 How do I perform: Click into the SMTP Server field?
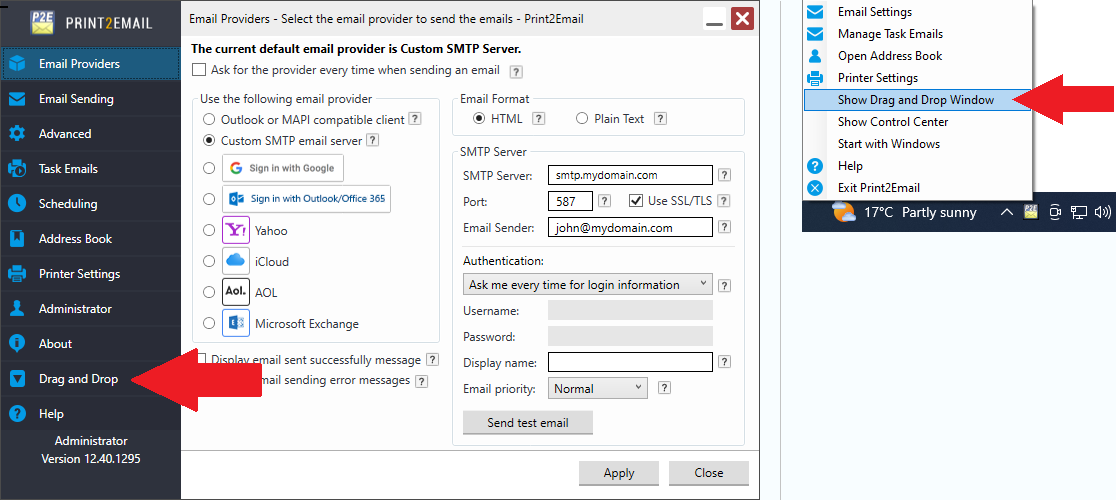click(630, 175)
